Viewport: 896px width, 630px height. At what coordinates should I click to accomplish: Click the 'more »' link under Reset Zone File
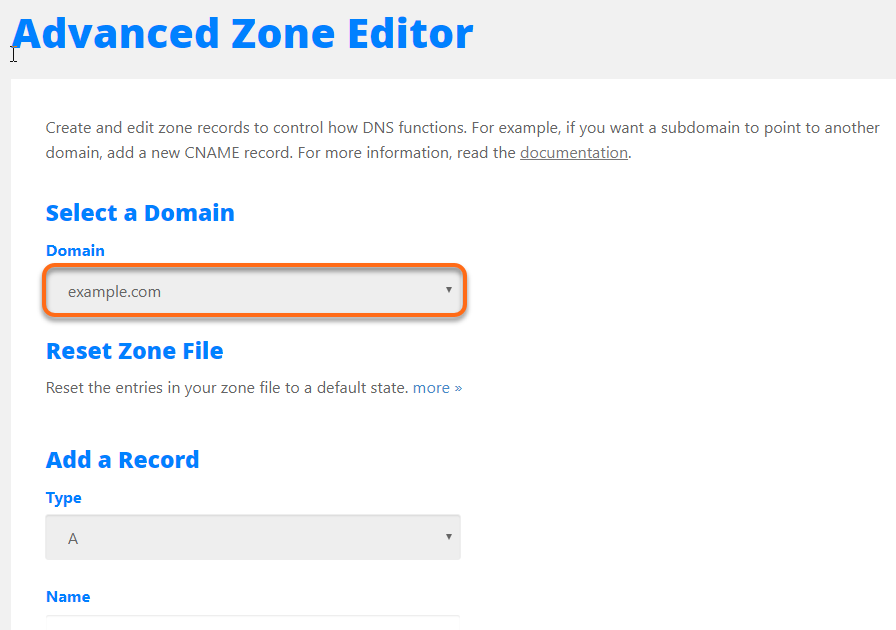pos(437,387)
